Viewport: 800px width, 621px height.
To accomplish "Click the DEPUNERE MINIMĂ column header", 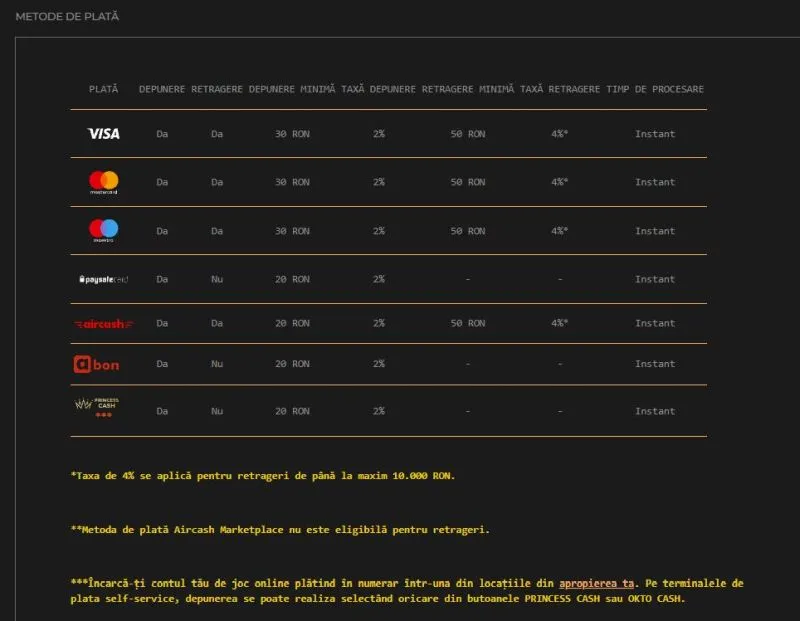I will click(x=292, y=89).
